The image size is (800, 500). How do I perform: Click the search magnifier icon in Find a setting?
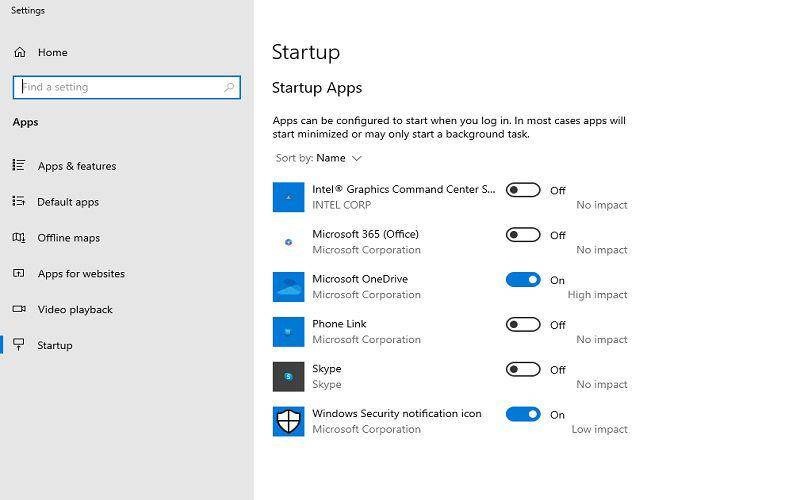tap(229, 87)
